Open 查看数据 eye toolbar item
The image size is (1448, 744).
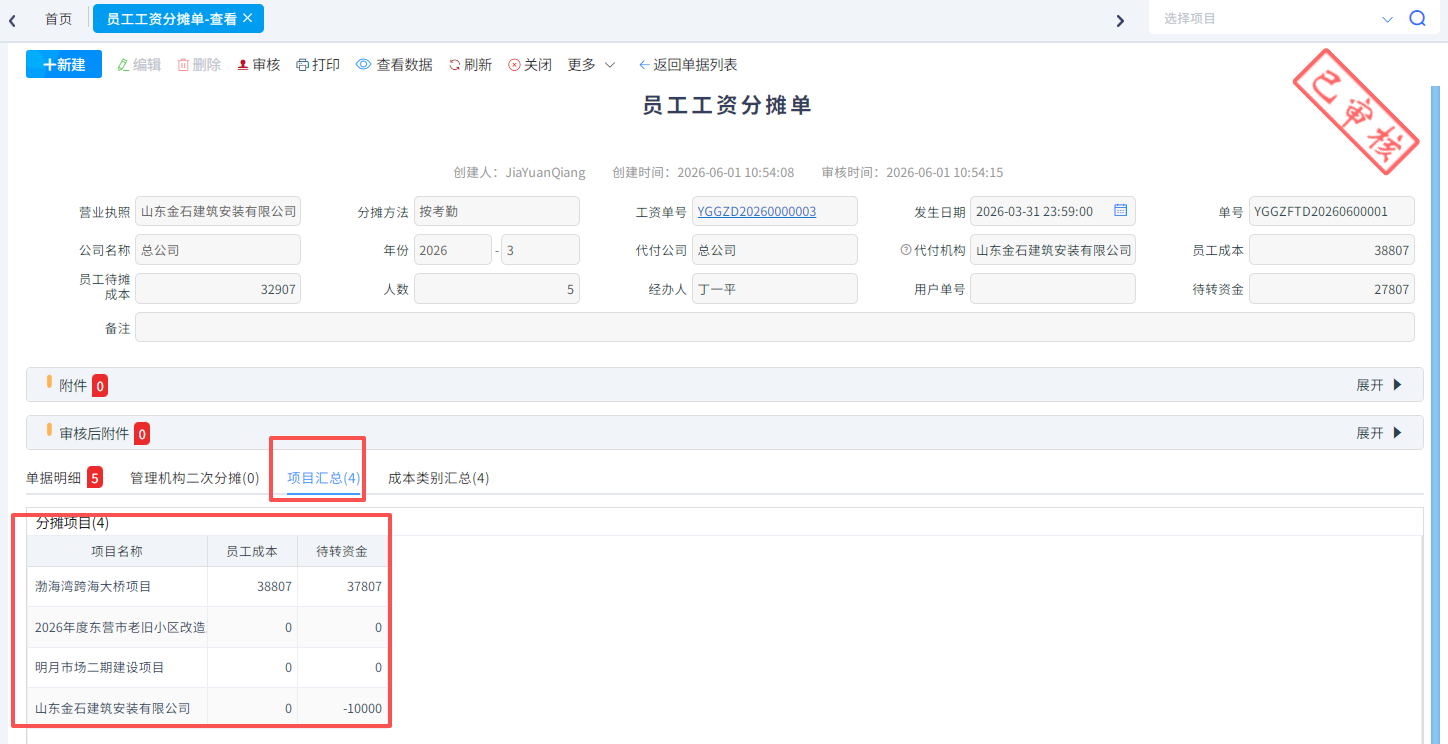(x=394, y=65)
